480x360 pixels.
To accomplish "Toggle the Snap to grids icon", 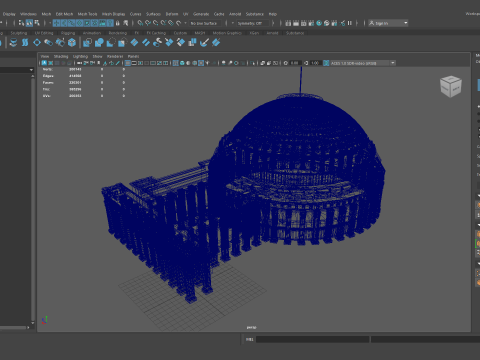I will click(x=140, y=23).
